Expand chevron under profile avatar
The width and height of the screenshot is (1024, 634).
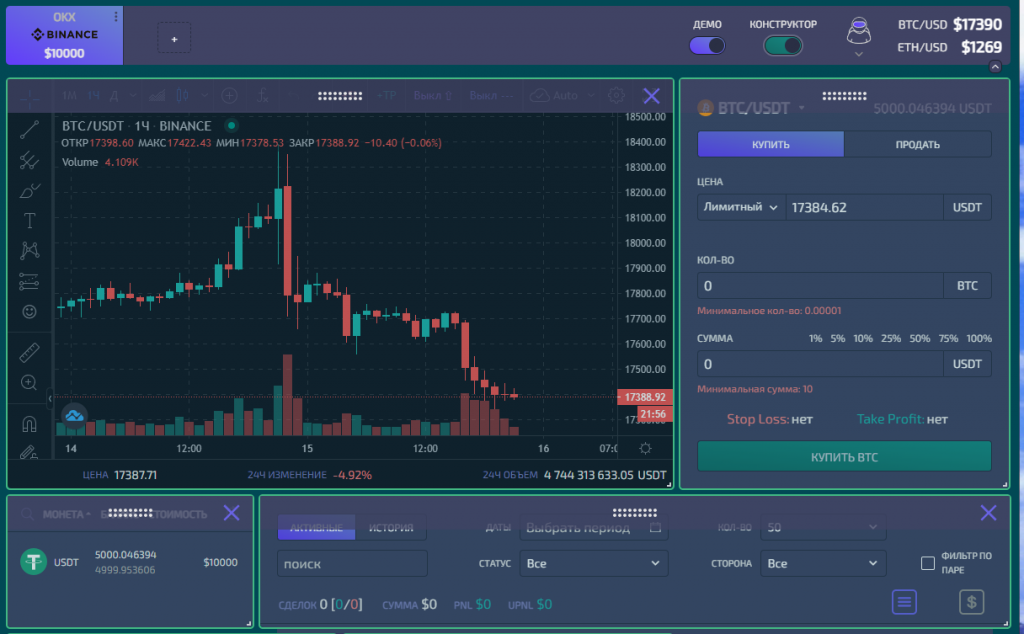[x=859, y=54]
